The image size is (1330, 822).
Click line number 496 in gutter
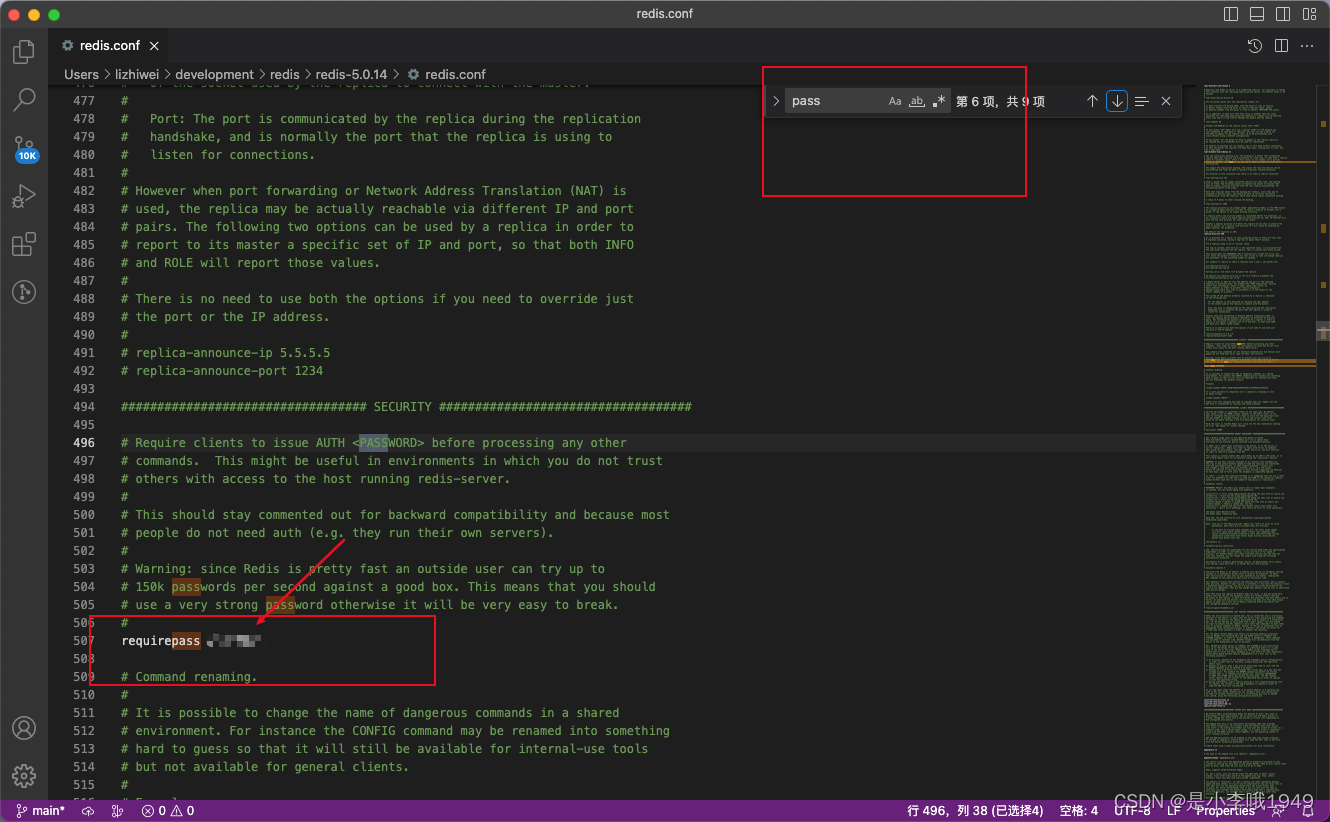pyautogui.click(x=84, y=443)
